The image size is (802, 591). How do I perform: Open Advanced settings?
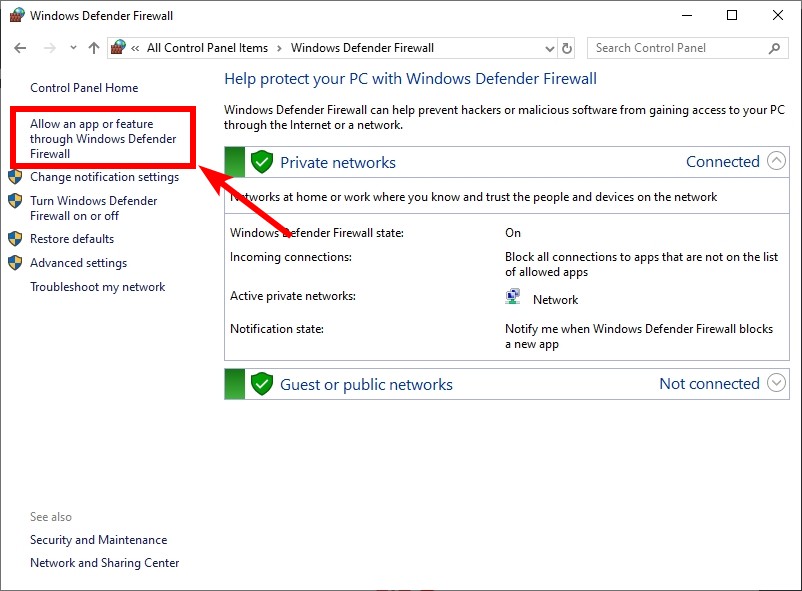[x=78, y=263]
